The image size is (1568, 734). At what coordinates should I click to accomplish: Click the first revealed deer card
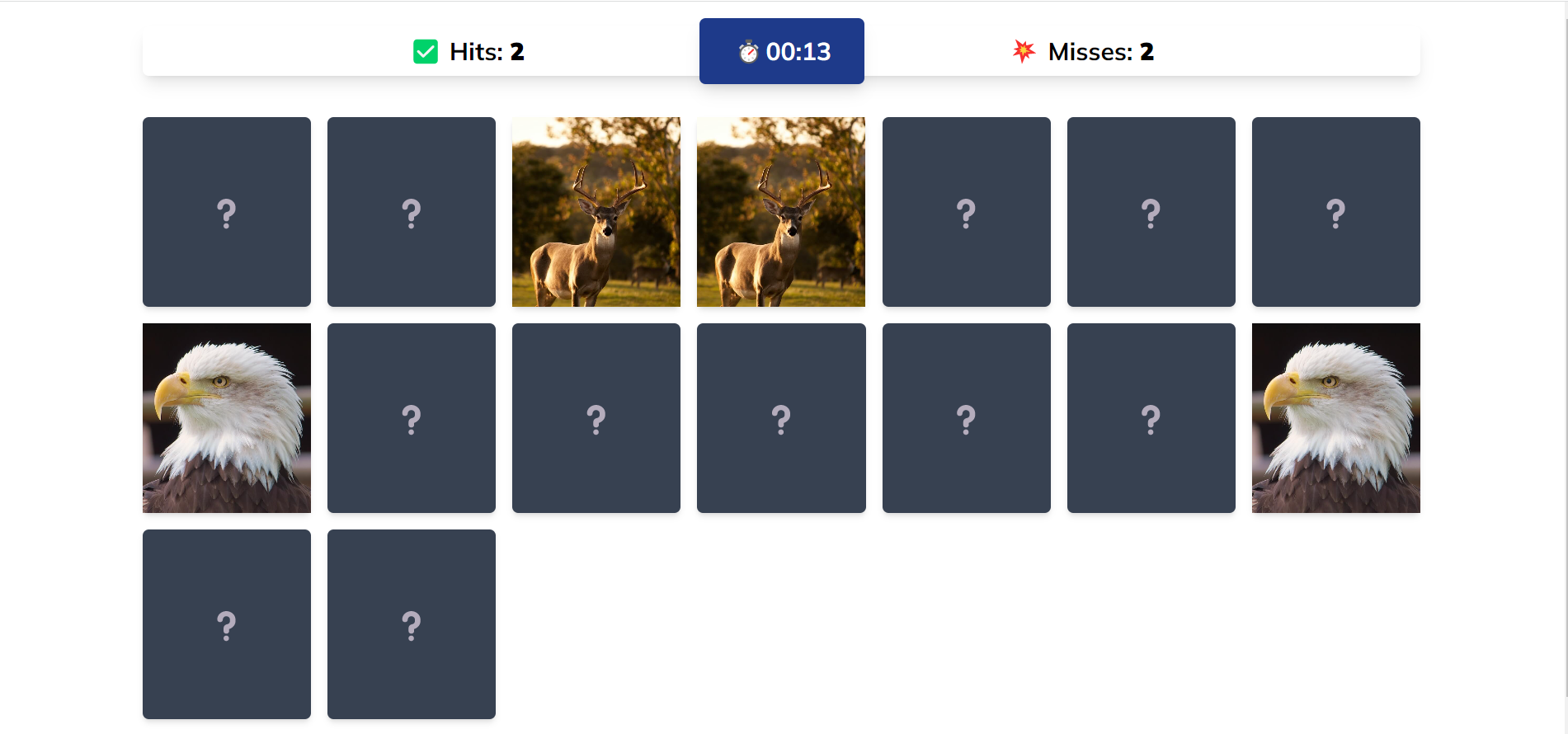point(596,212)
